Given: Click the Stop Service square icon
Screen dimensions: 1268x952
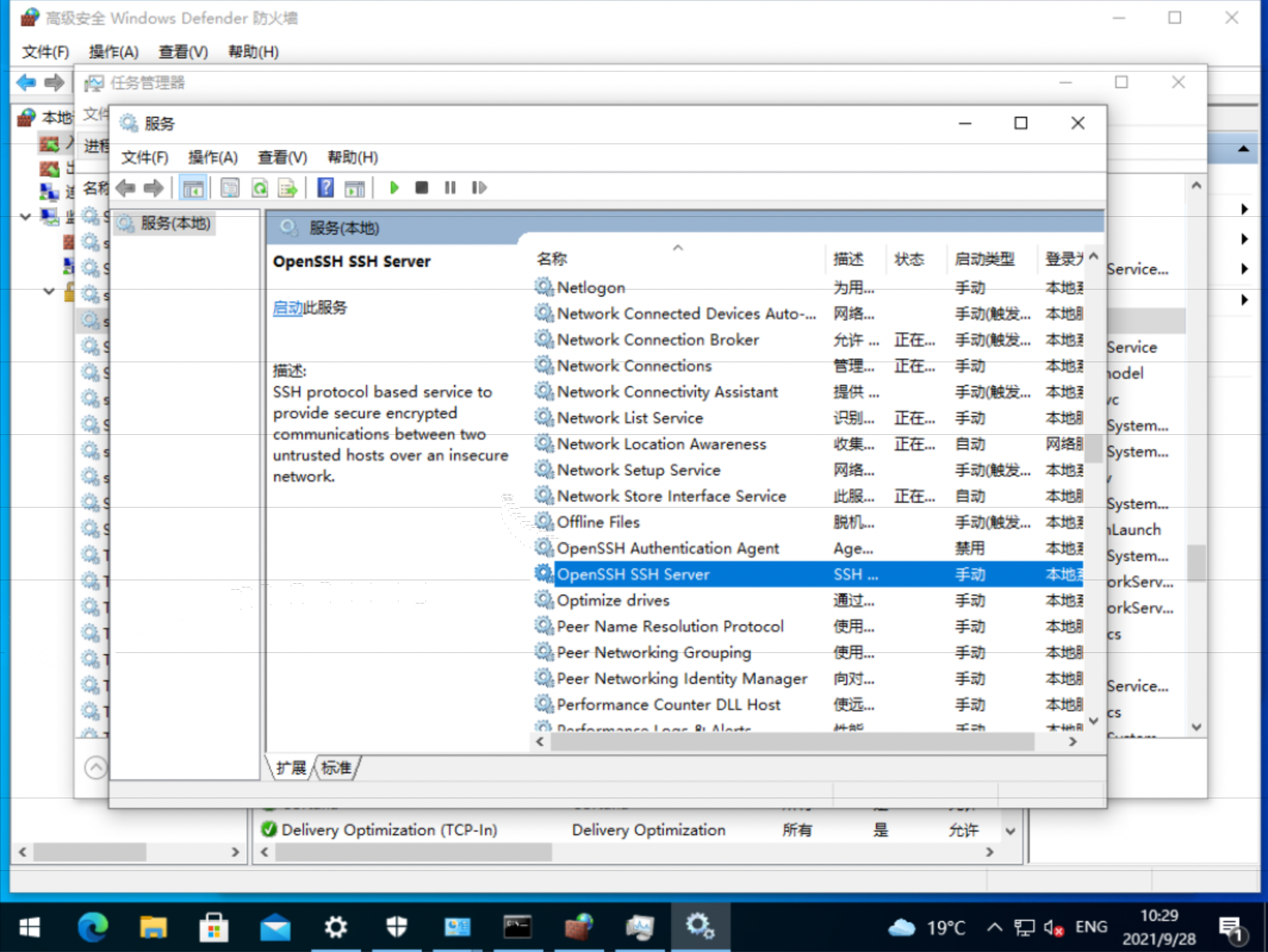Looking at the screenshot, I should [421, 188].
